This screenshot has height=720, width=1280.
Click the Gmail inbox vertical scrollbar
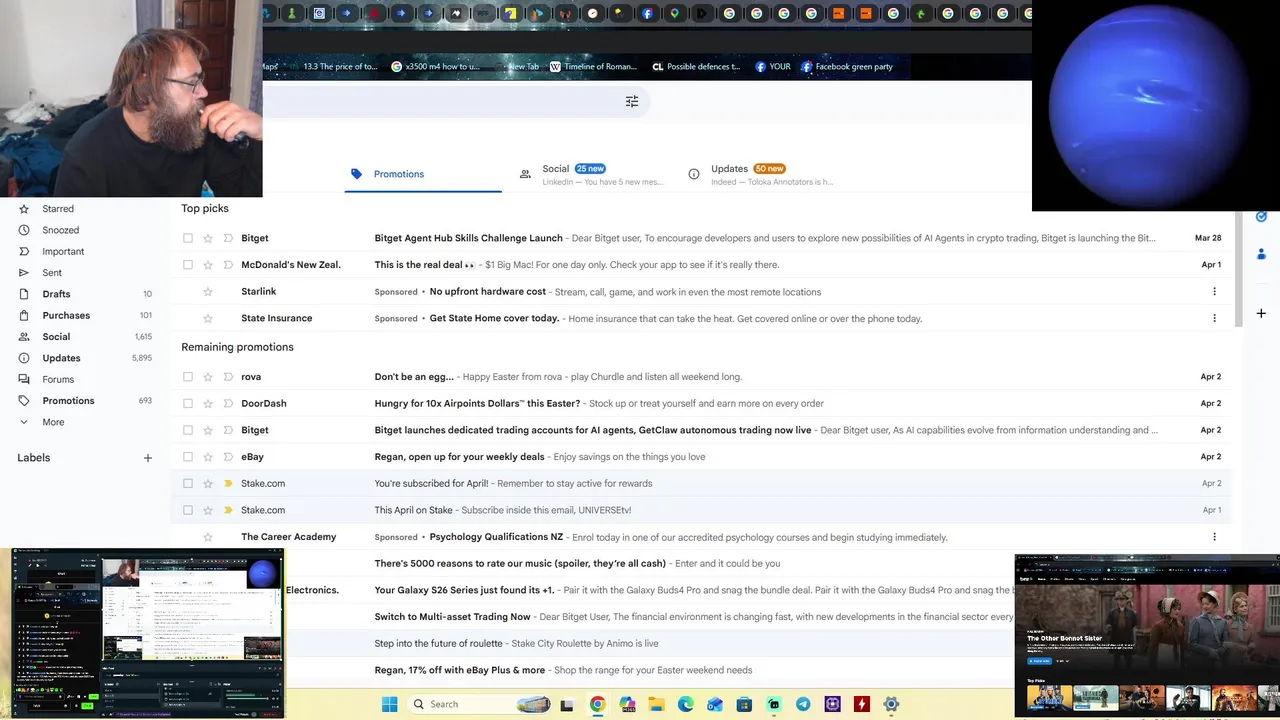pos(1237,268)
